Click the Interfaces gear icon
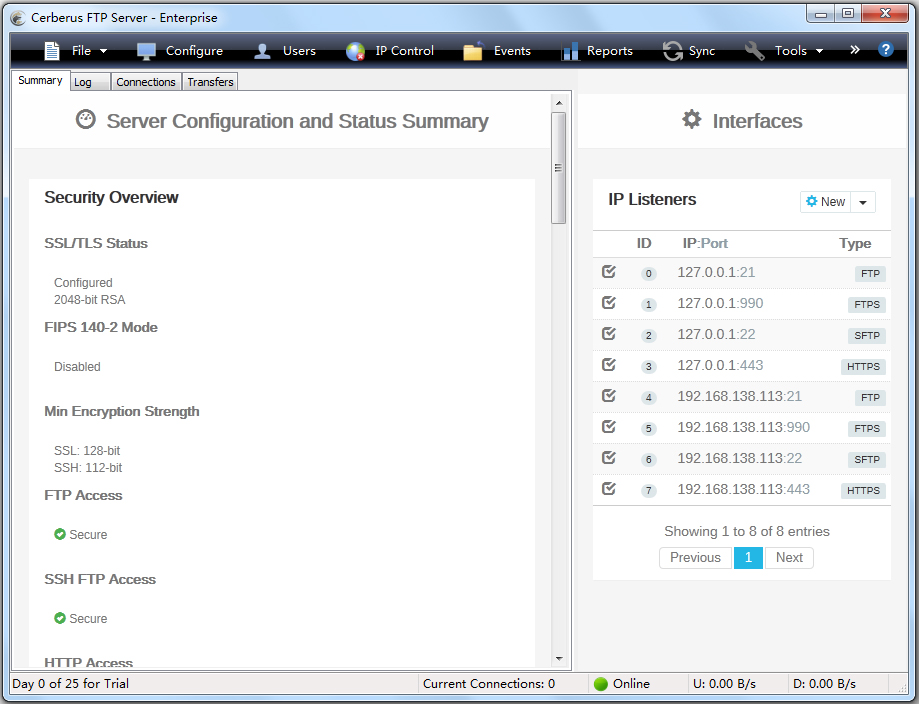 point(692,119)
